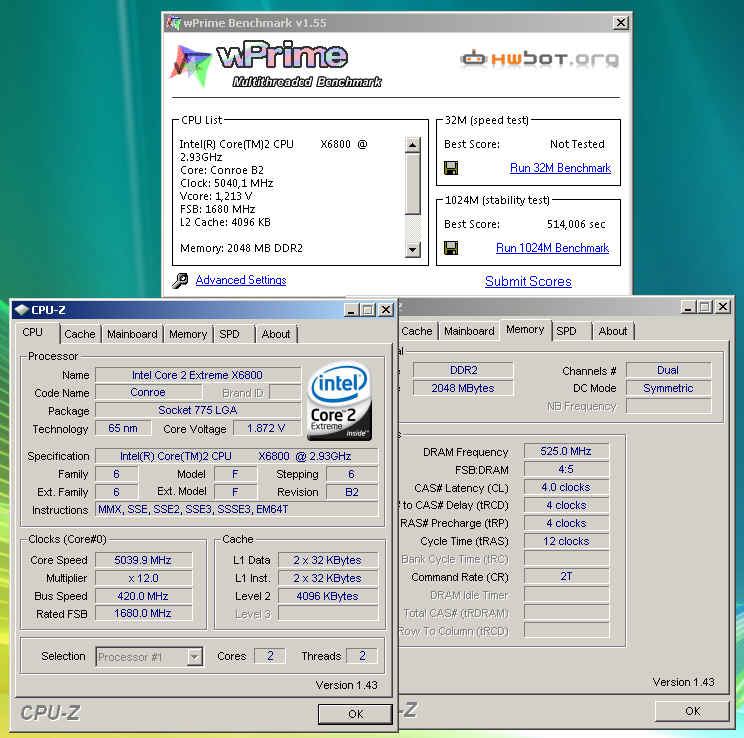The height and width of the screenshot is (738, 744).
Task: Click the FSB:DRAM ratio value 4:5
Action: [x=566, y=469]
